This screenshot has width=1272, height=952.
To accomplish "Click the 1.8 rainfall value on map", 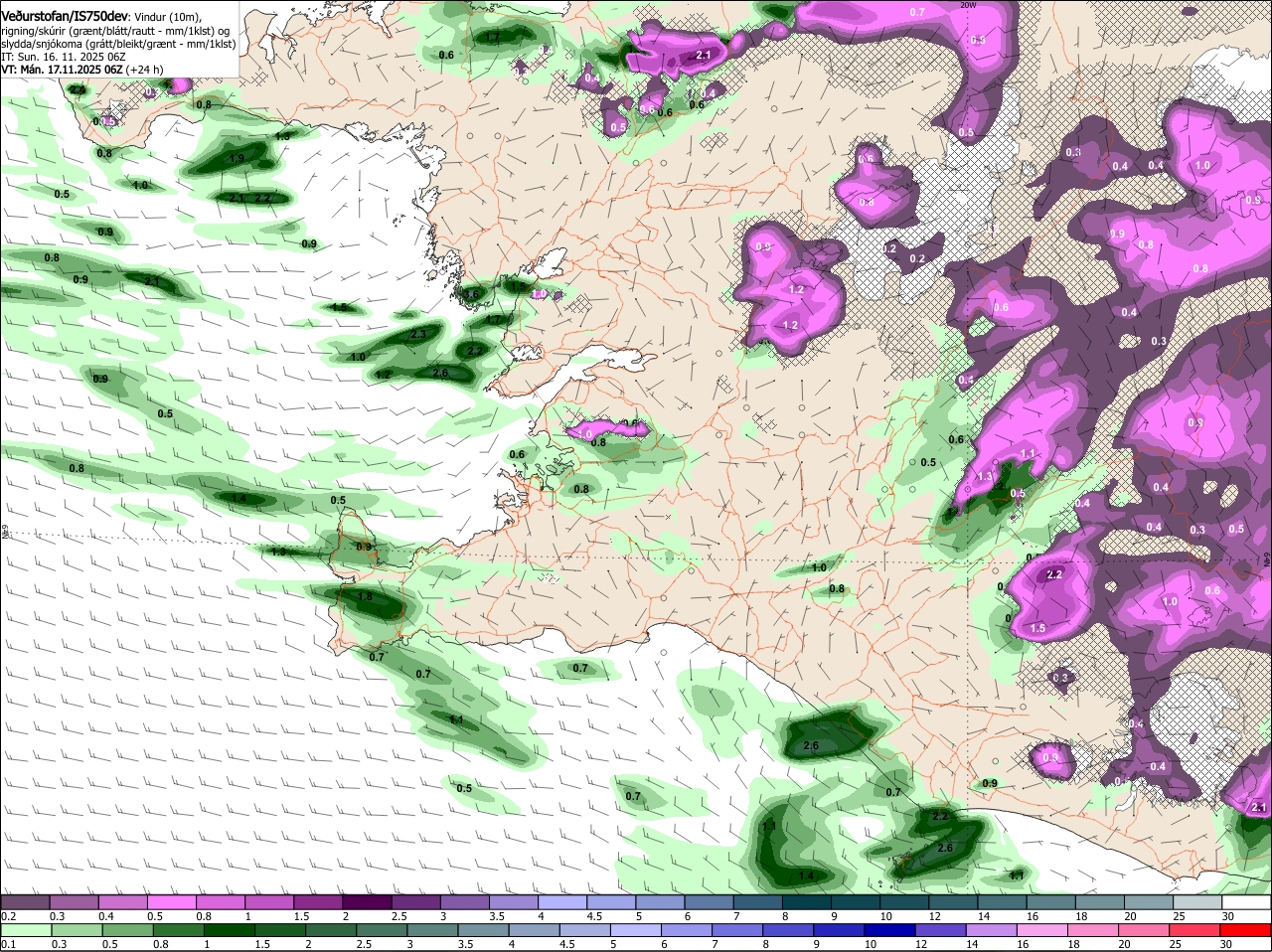I will [x=365, y=597].
